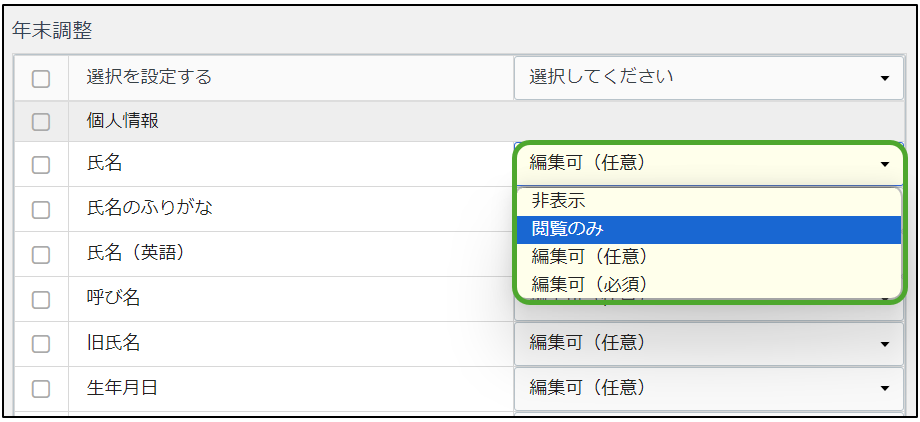Tick the checkbox next to 氏名
Viewport: 920px width, 422px height.
40,165
